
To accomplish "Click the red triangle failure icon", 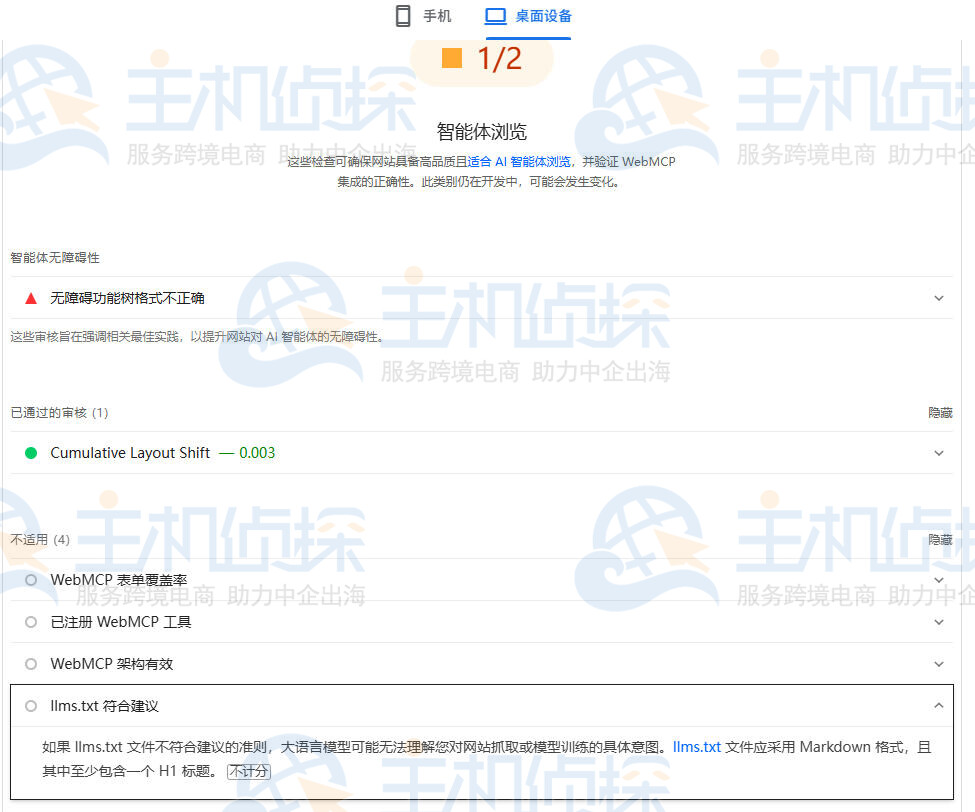I will [x=30, y=298].
